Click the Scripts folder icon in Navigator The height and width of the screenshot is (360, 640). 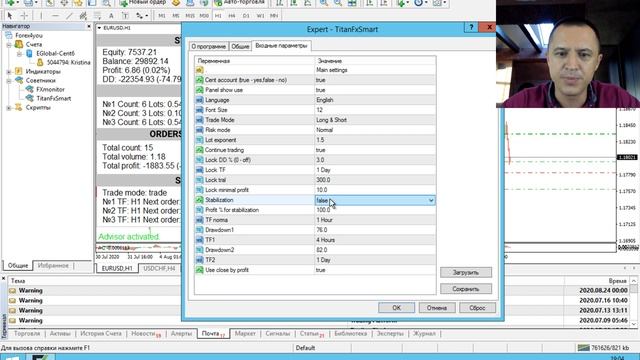tap(19, 107)
